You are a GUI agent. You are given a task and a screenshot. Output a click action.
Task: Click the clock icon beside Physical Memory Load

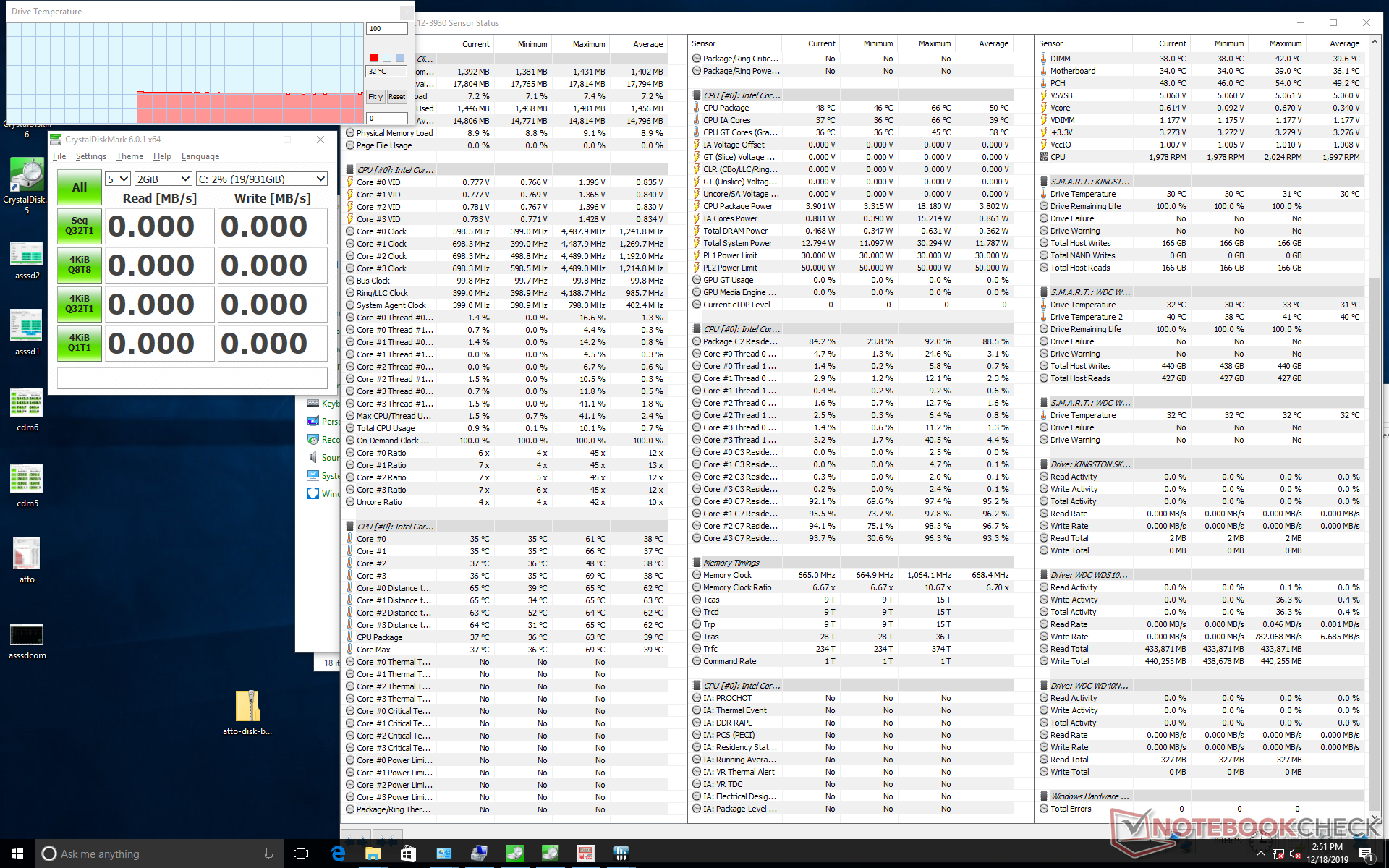pos(350,133)
